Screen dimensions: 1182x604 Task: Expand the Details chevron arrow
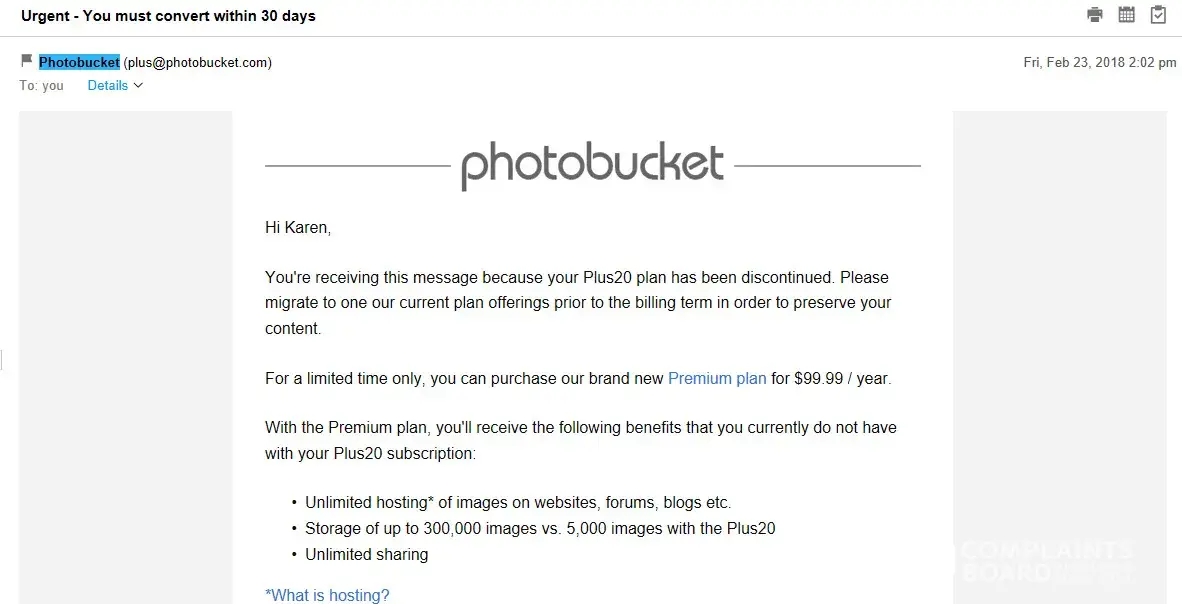tap(138, 86)
